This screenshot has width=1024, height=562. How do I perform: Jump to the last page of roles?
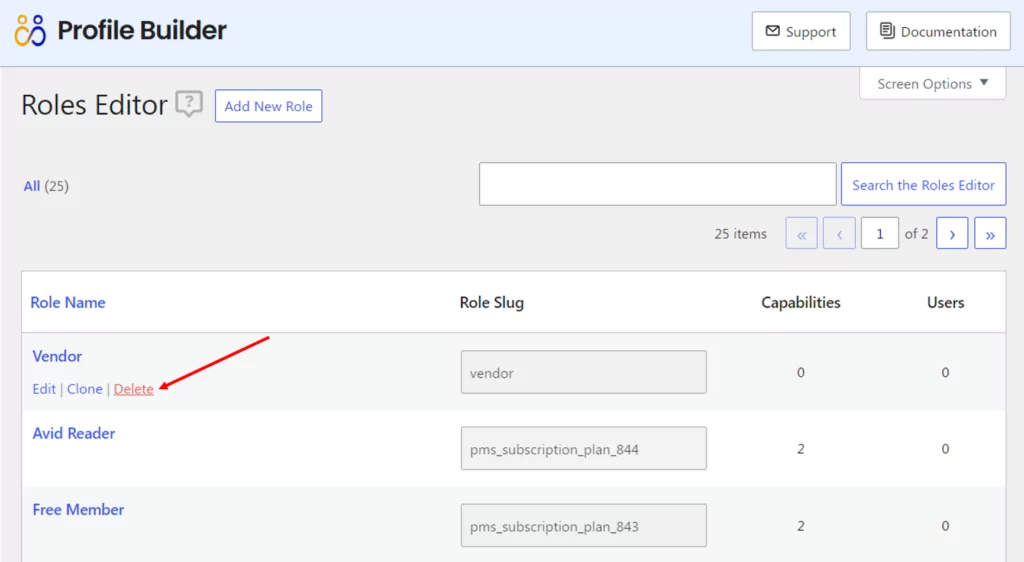click(990, 234)
